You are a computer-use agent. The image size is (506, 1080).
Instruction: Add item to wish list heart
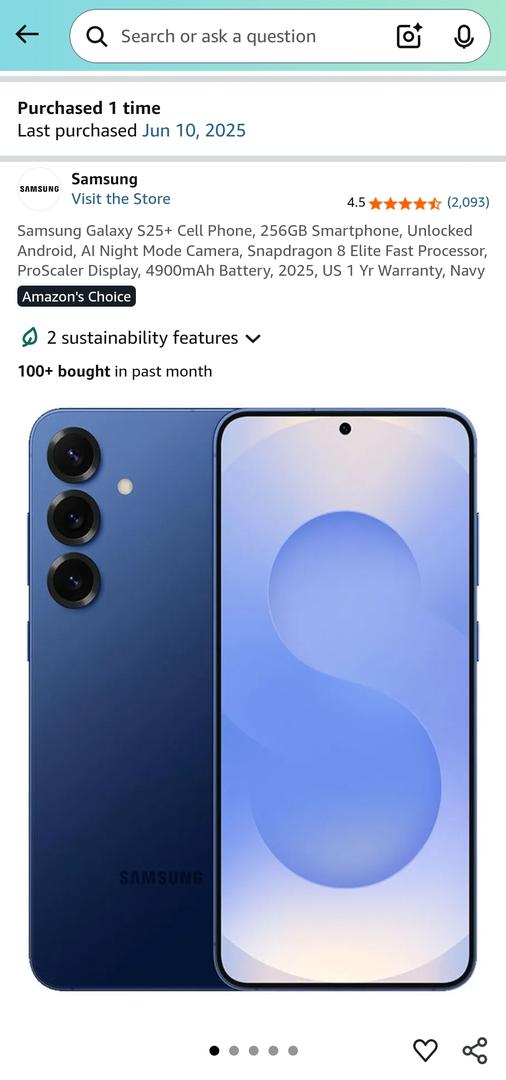(x=425, y=1050)
